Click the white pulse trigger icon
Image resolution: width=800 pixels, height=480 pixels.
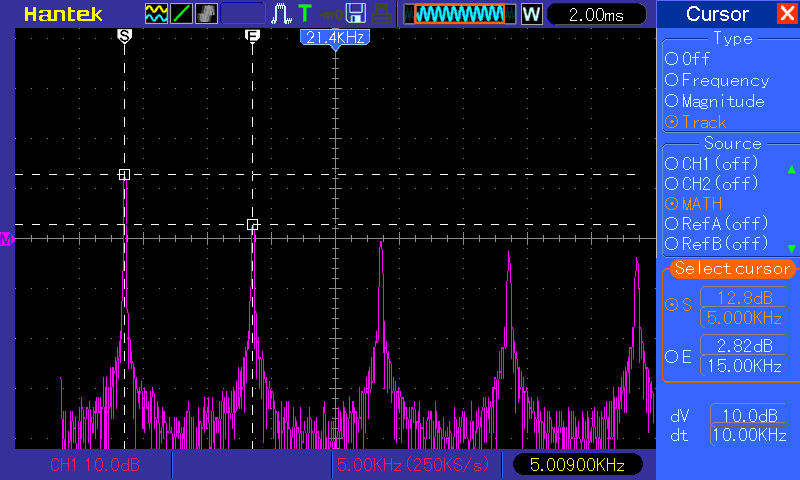click(283, 14)
